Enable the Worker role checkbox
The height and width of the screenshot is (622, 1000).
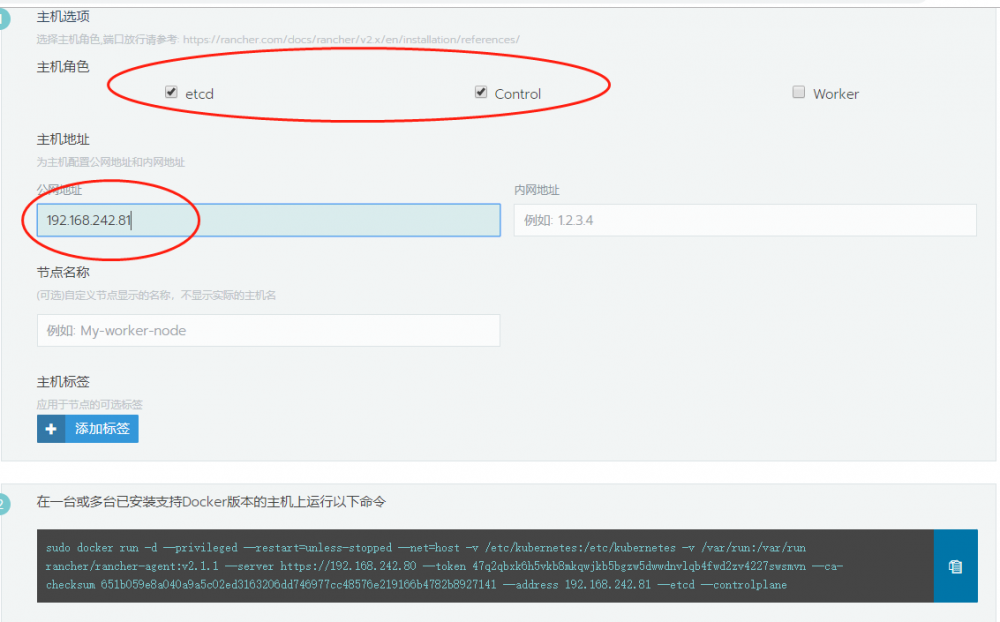pos(798,92)
